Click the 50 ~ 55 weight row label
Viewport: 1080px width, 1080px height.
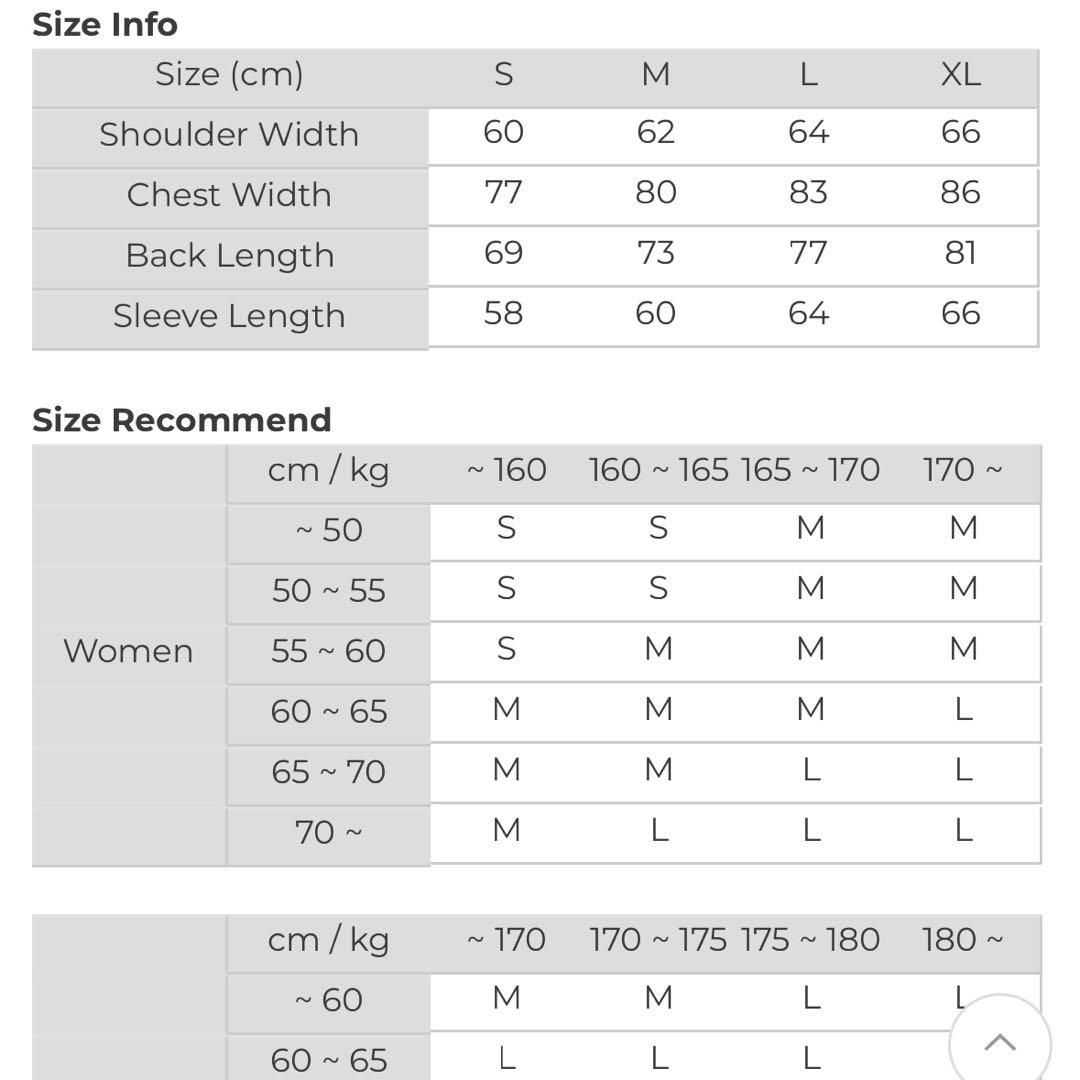328,591
